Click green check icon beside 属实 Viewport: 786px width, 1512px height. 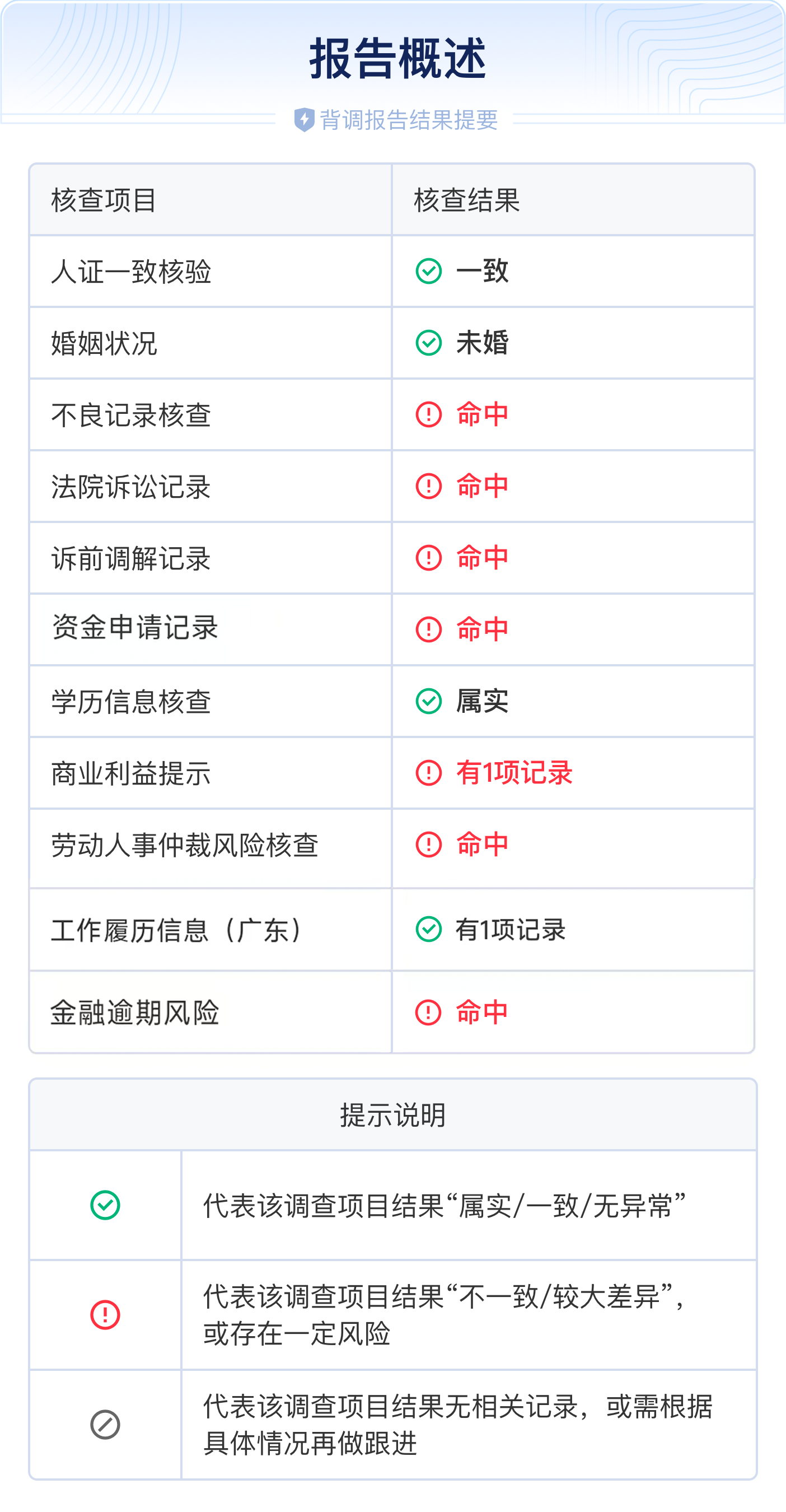click(x=429, y=701)
